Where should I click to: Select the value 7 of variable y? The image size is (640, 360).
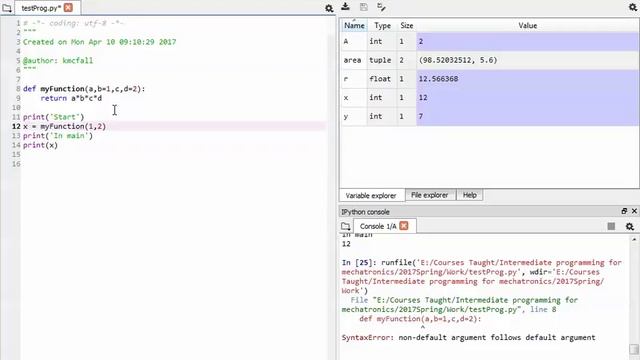(527, 116)
